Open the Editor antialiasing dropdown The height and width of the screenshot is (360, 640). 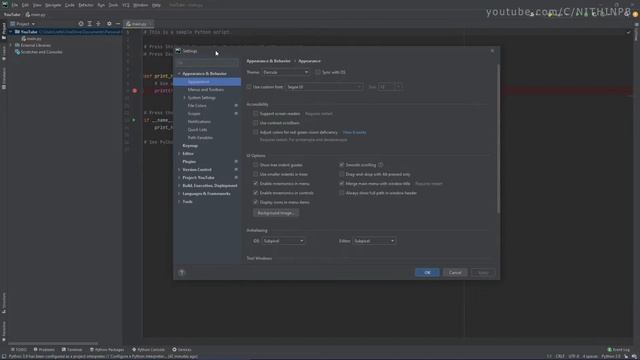(374, 241)
